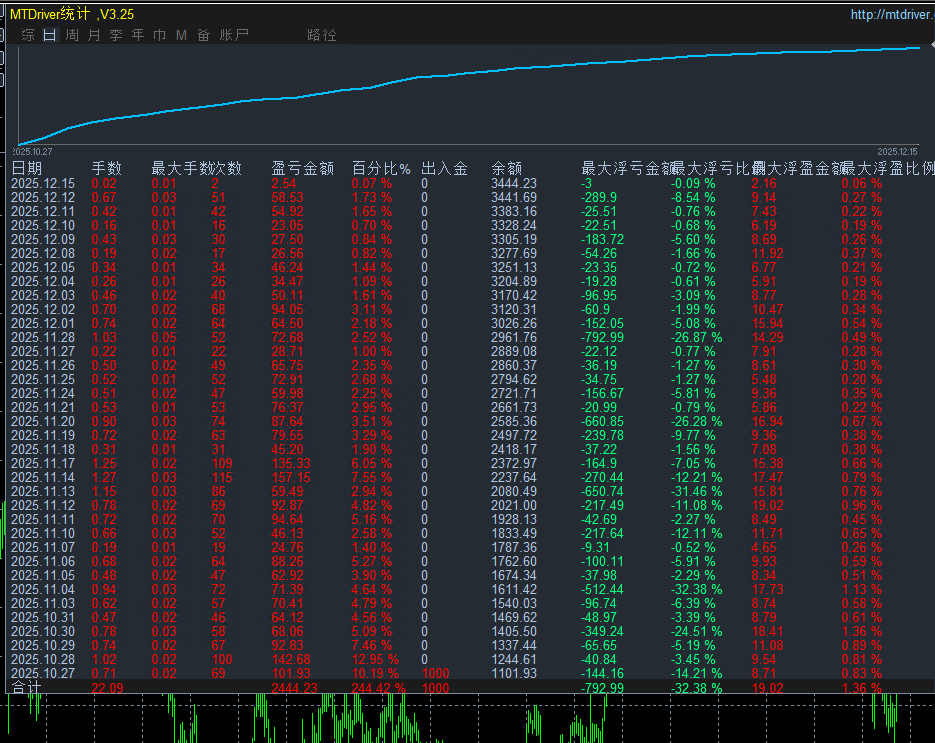Viewport: 935px width, 743px height.
Task: Click floating loss ratio -26.87 %
Action: pos(696,338)
